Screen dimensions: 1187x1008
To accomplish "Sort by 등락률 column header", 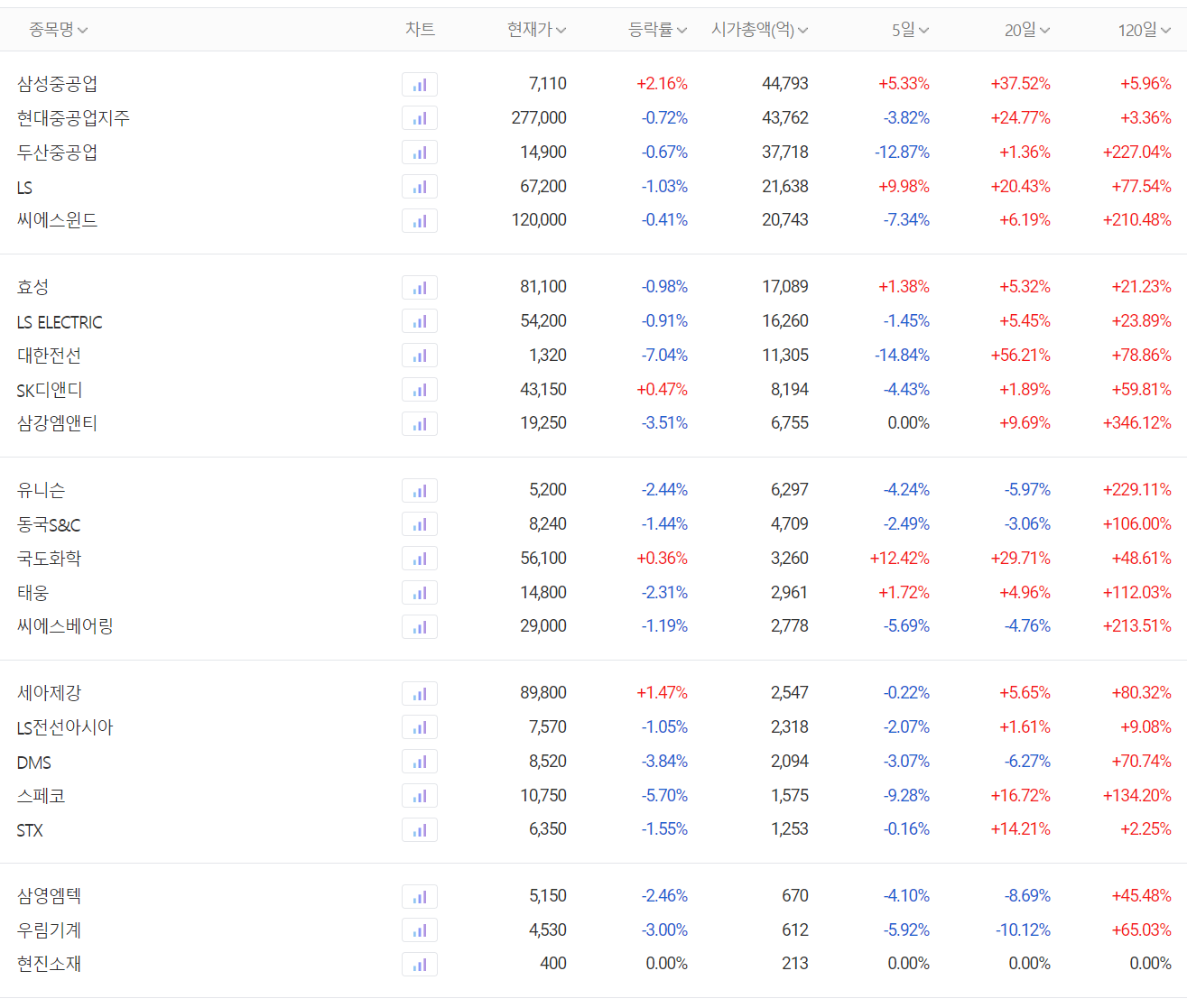I will pos(658,30).
